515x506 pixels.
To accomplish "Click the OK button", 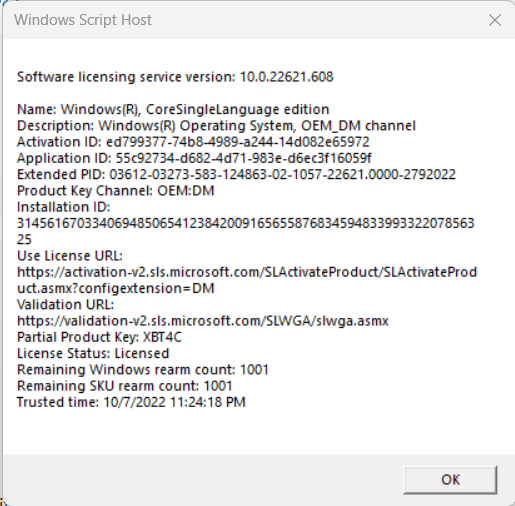I will coord(450,480).
